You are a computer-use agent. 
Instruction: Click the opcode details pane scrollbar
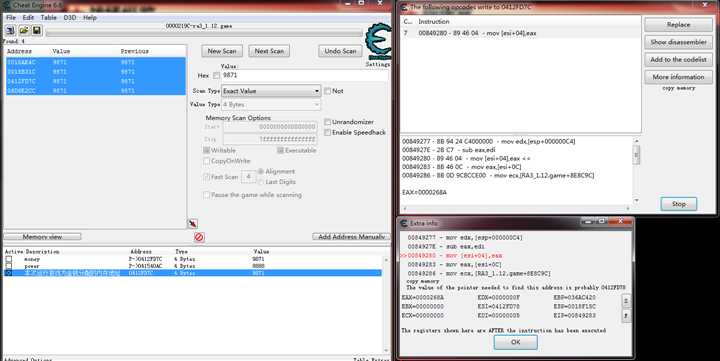click(x=636, y=170)
